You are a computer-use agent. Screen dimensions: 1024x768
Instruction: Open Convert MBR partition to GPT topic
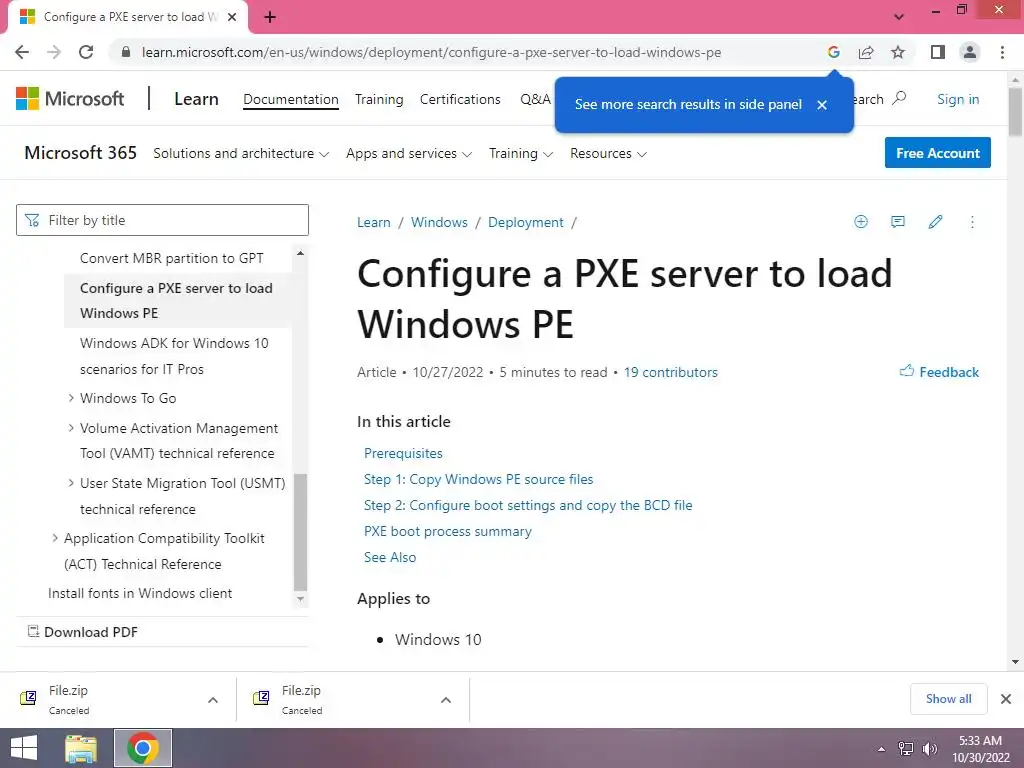172,258
